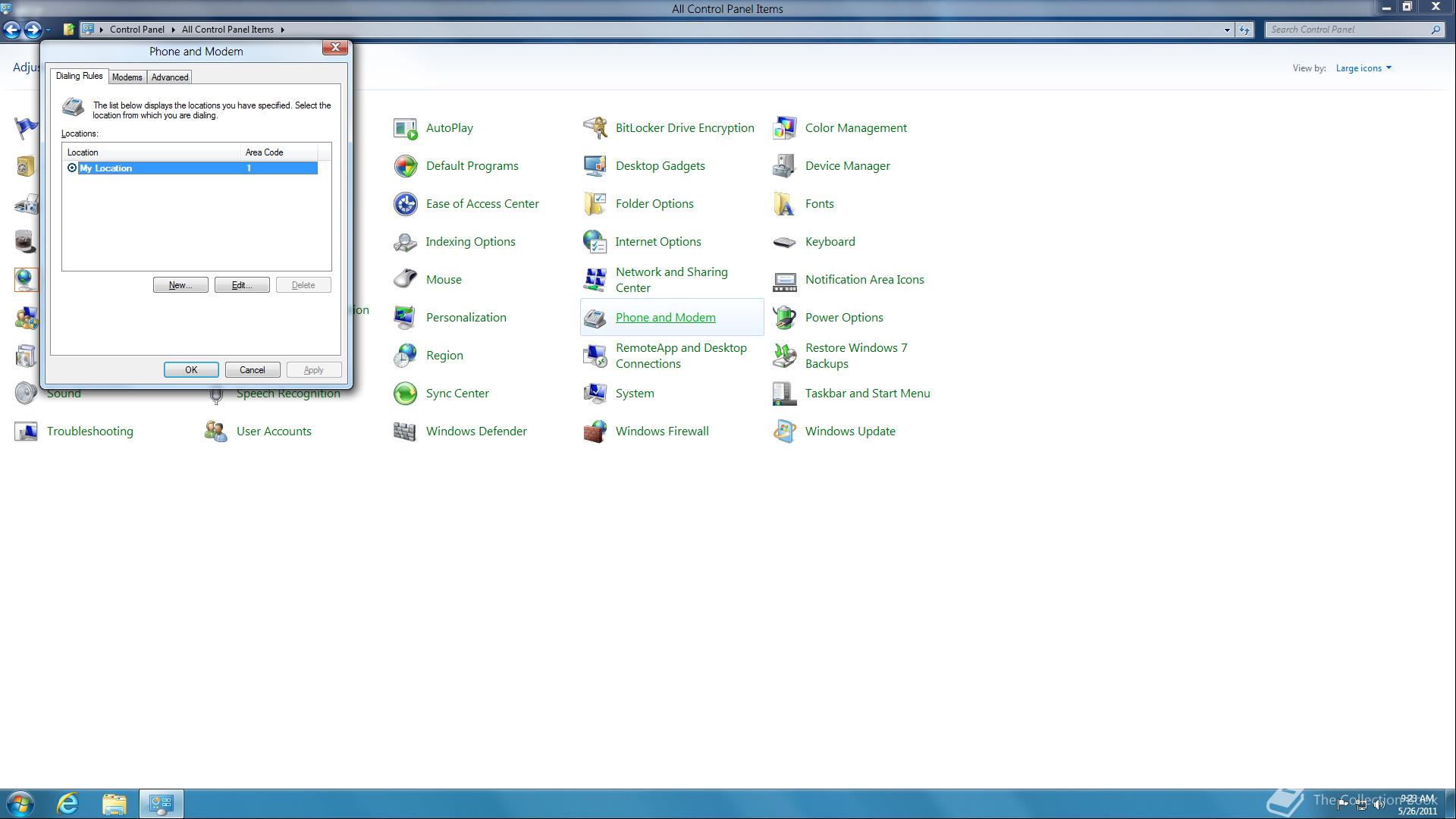
Task: Close the Phone and Modem dialog
Action: pyautogui.click(x=335, y=48)
